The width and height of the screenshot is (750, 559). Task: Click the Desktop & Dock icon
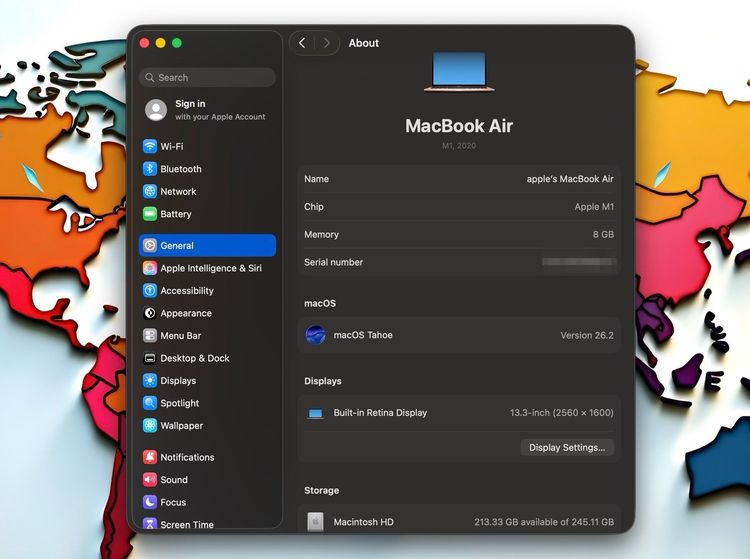[150, 358]
